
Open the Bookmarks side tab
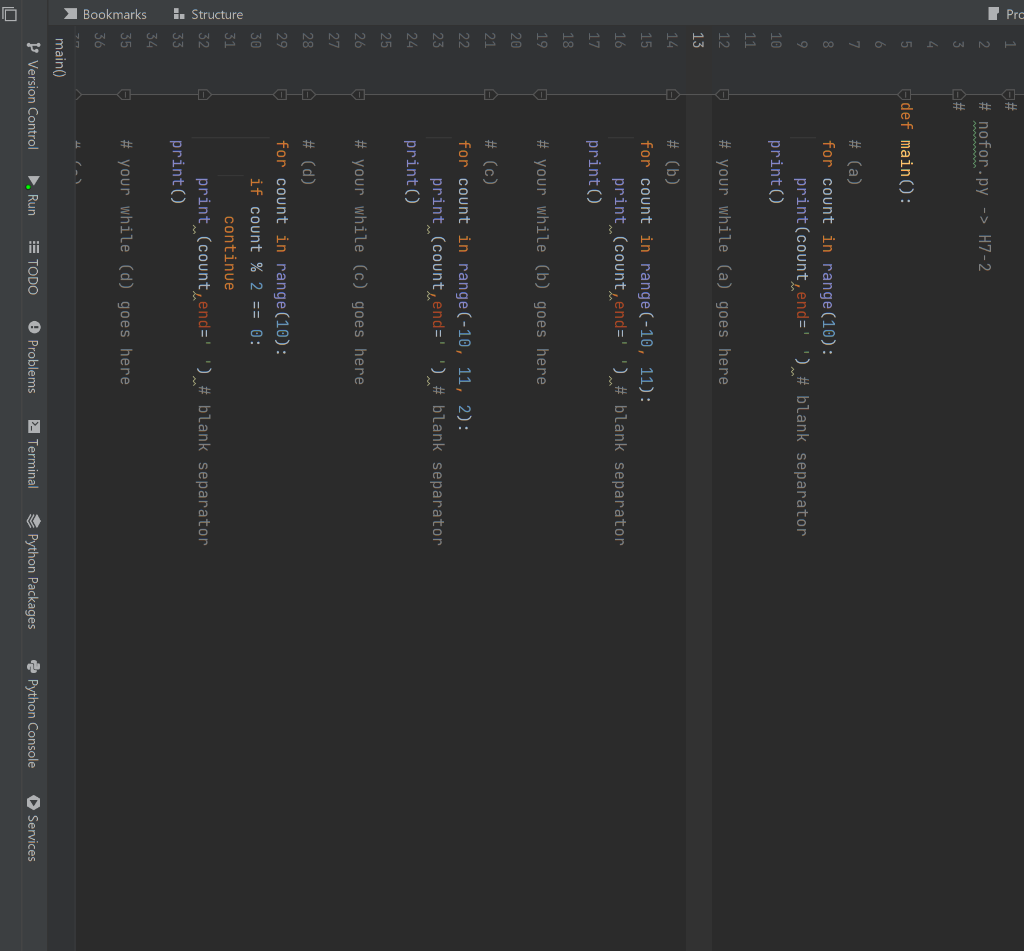pos(105,14)
